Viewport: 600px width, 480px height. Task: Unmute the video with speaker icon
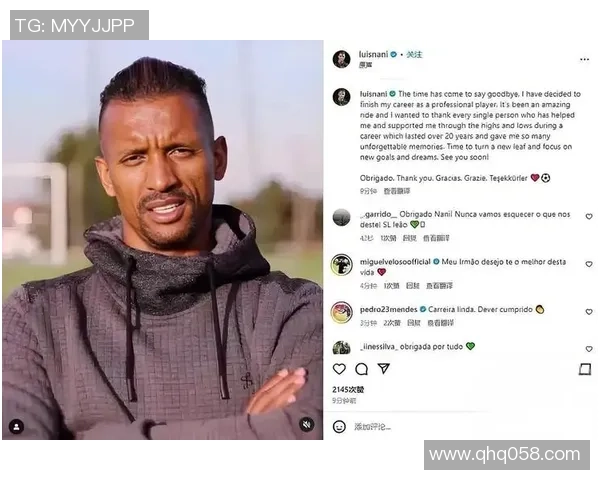tap(307, 424)
